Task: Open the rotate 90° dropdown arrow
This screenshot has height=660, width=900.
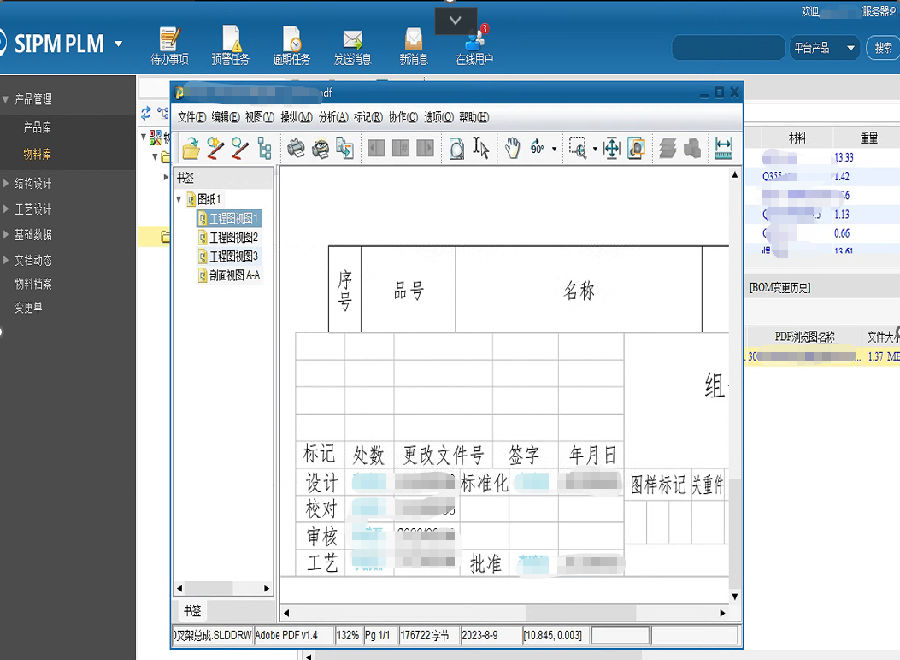Action: pos(555,150)
